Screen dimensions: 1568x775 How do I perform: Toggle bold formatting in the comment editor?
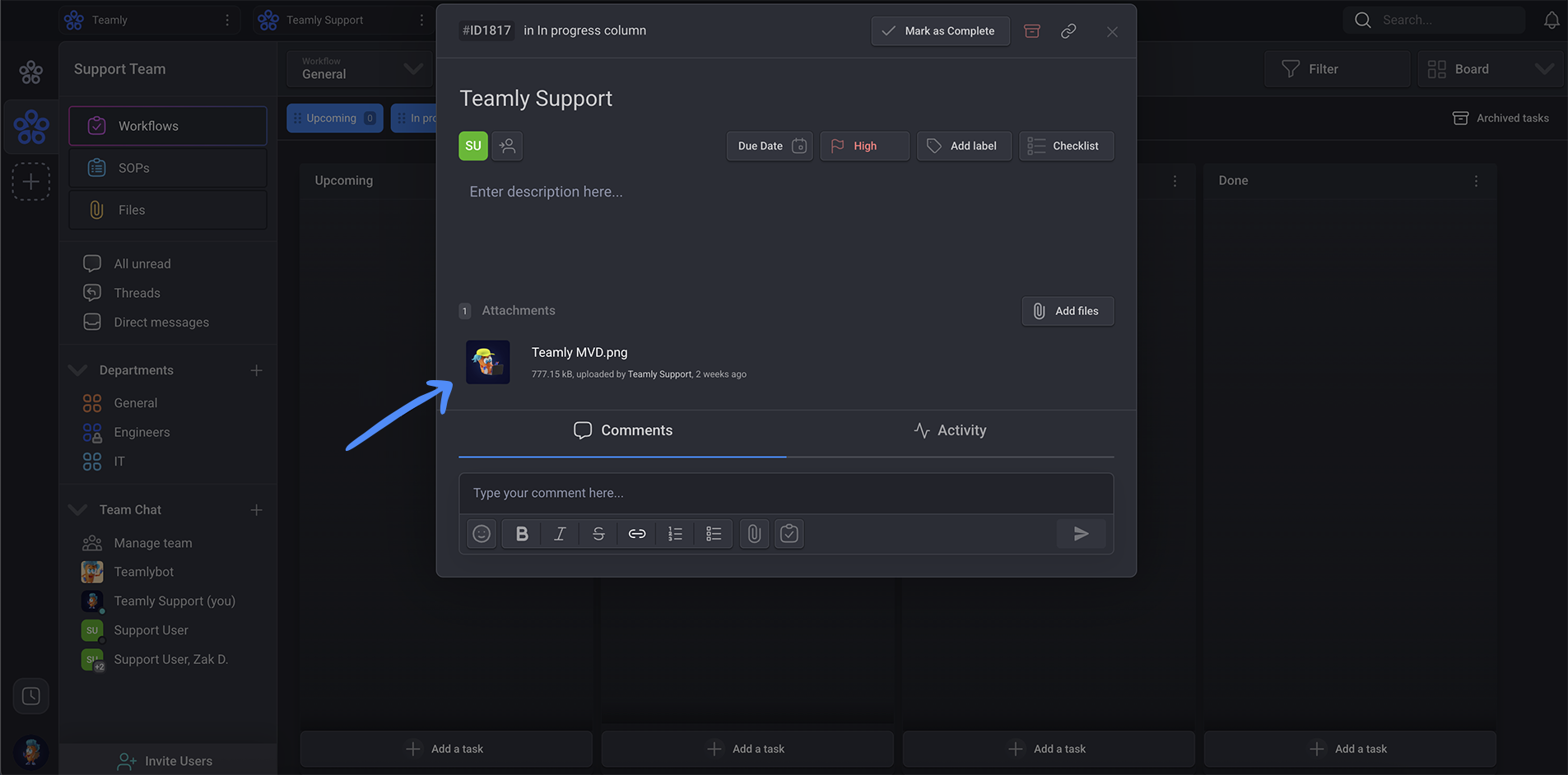[x=522, y=534]
